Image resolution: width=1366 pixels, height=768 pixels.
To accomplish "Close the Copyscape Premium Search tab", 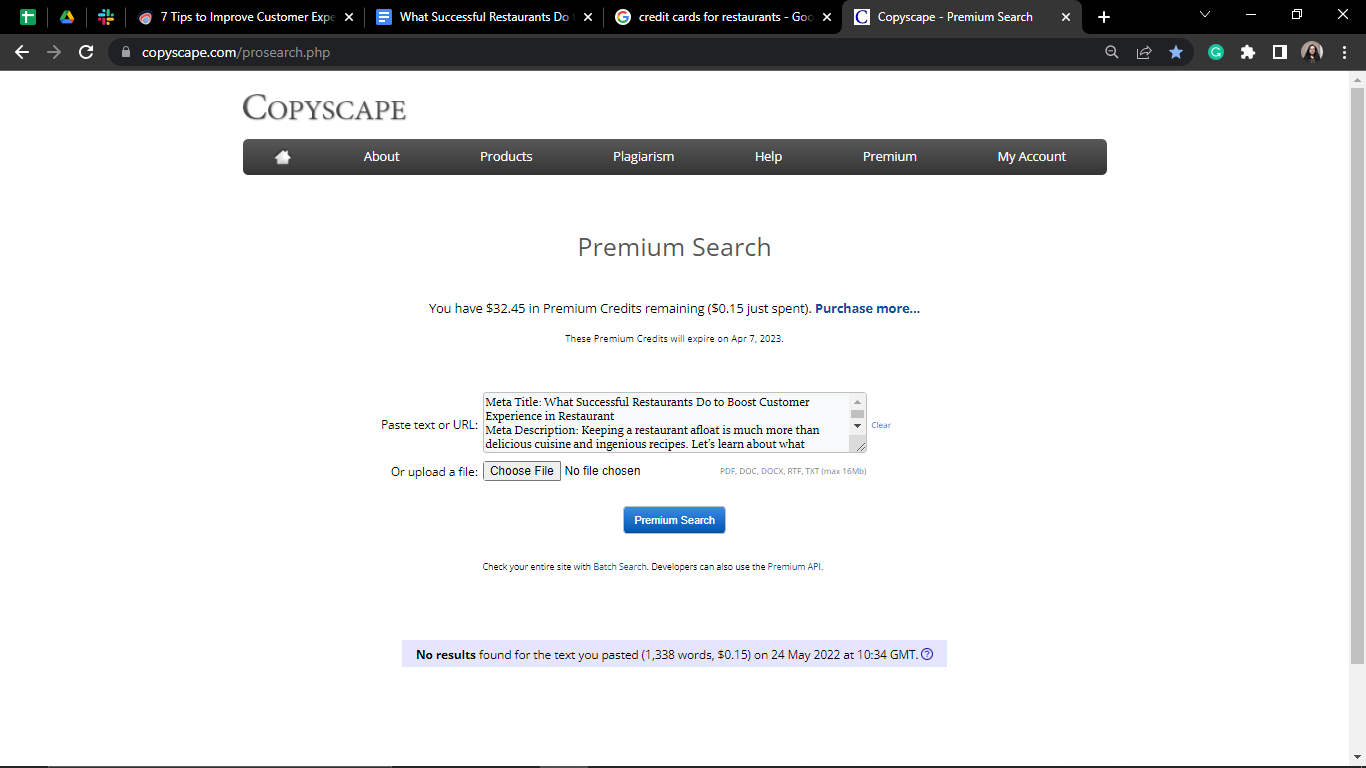I will tap(1066, 17).
